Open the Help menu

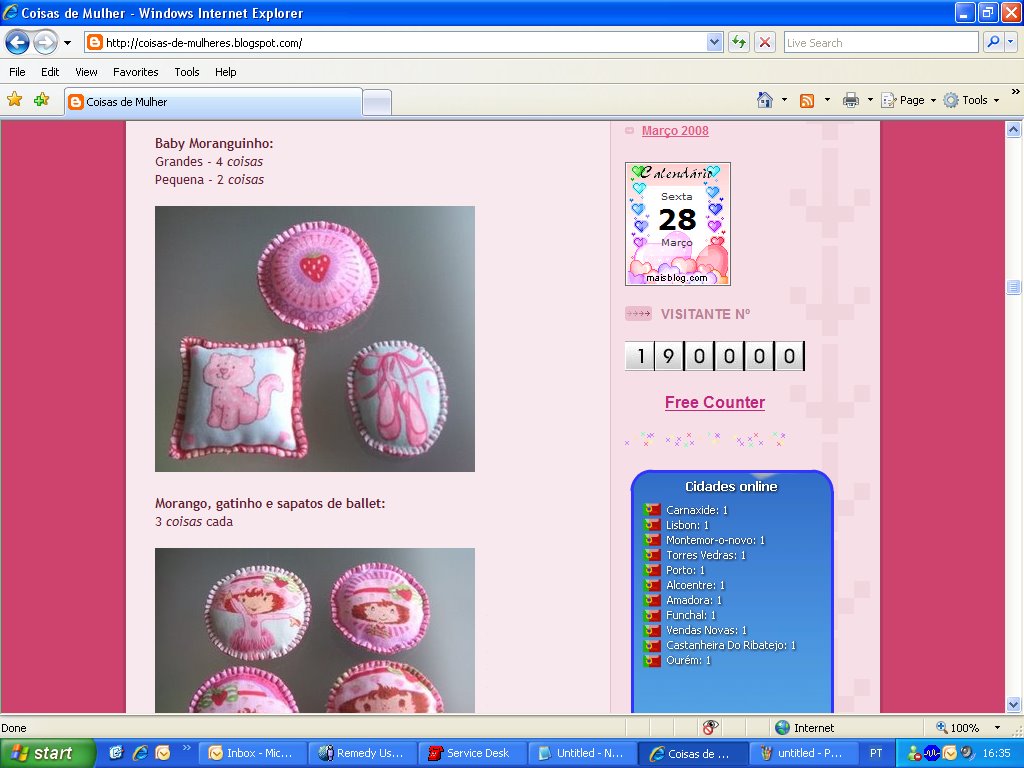(225, 72)
